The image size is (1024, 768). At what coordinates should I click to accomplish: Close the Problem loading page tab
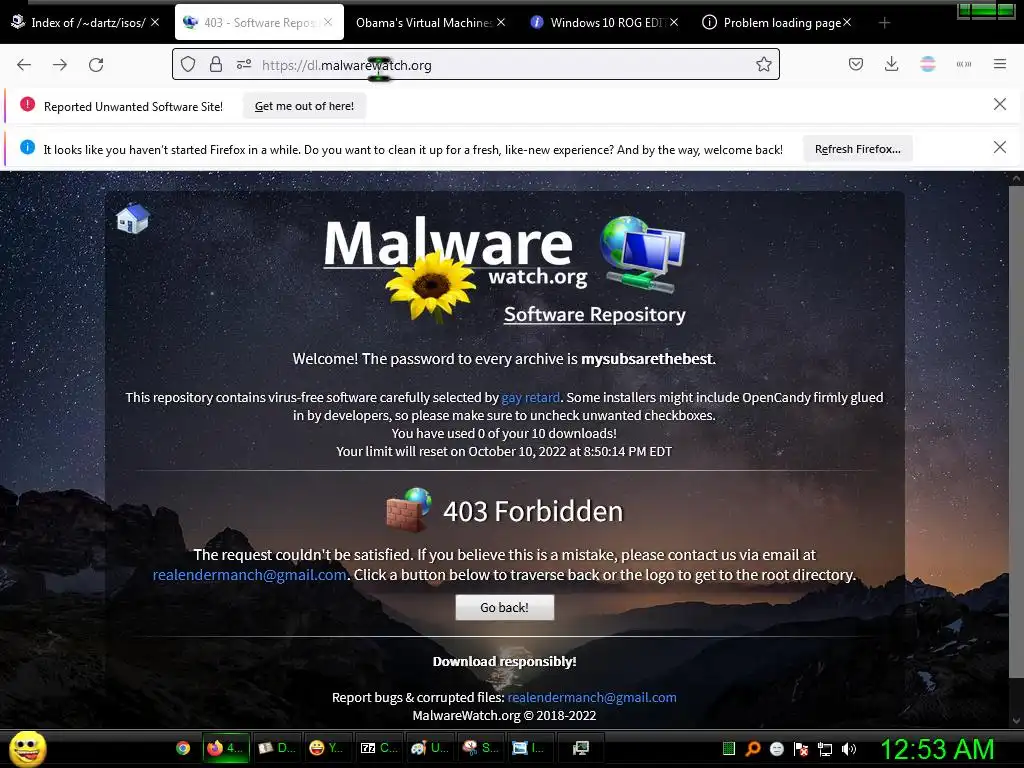[846, 22]
